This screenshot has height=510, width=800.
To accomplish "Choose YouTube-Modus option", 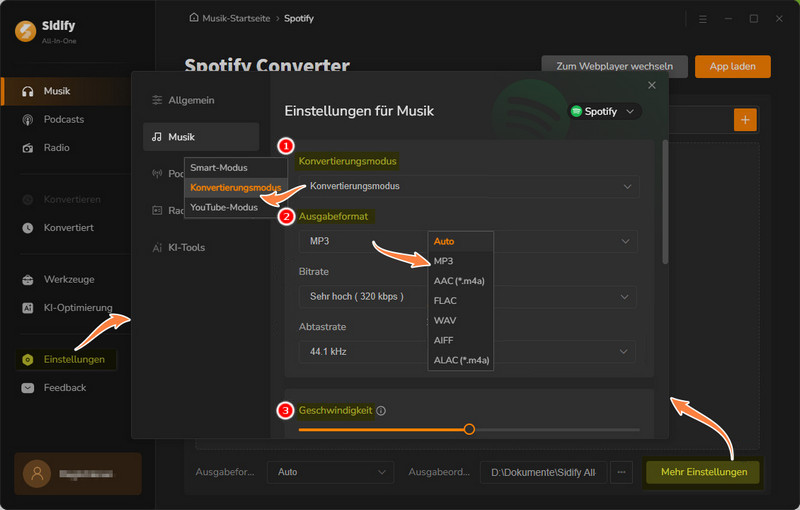I will [236, 208].
